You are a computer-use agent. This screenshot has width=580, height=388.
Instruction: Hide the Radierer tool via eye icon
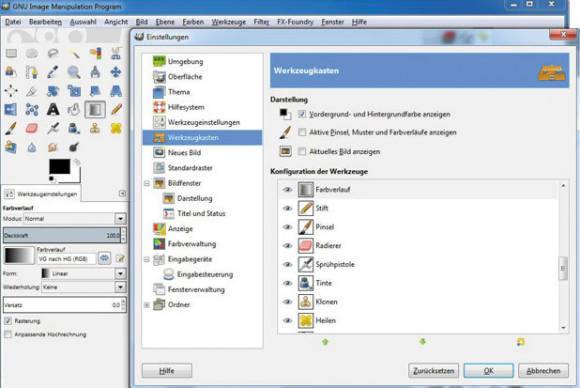[x=287, y=246]
